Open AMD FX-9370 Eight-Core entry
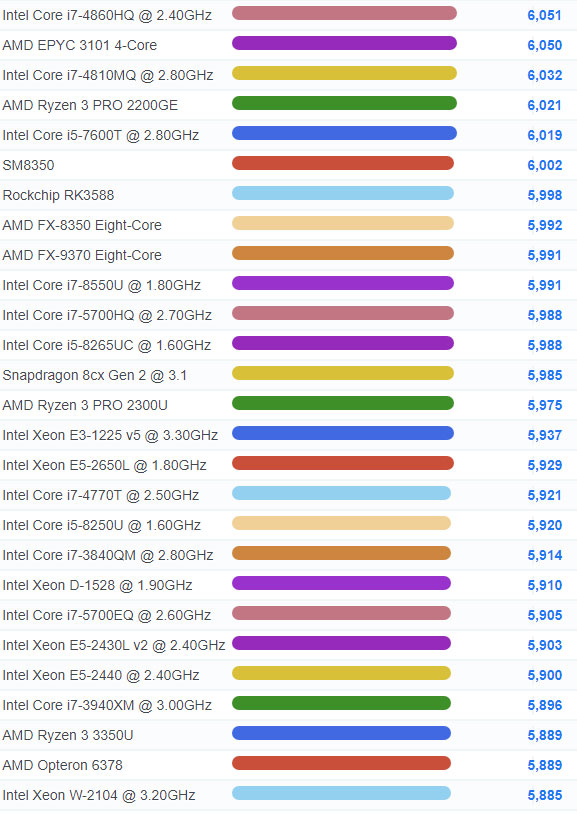 point(82,255)
